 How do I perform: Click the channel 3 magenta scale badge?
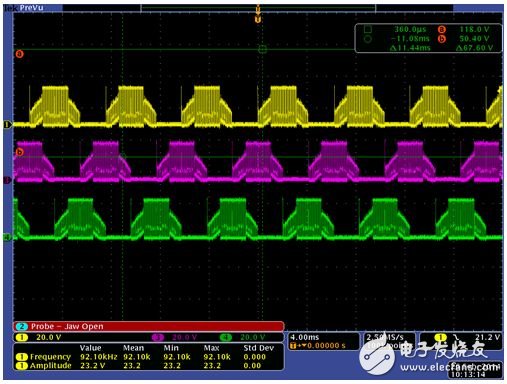tap(158, 337)
